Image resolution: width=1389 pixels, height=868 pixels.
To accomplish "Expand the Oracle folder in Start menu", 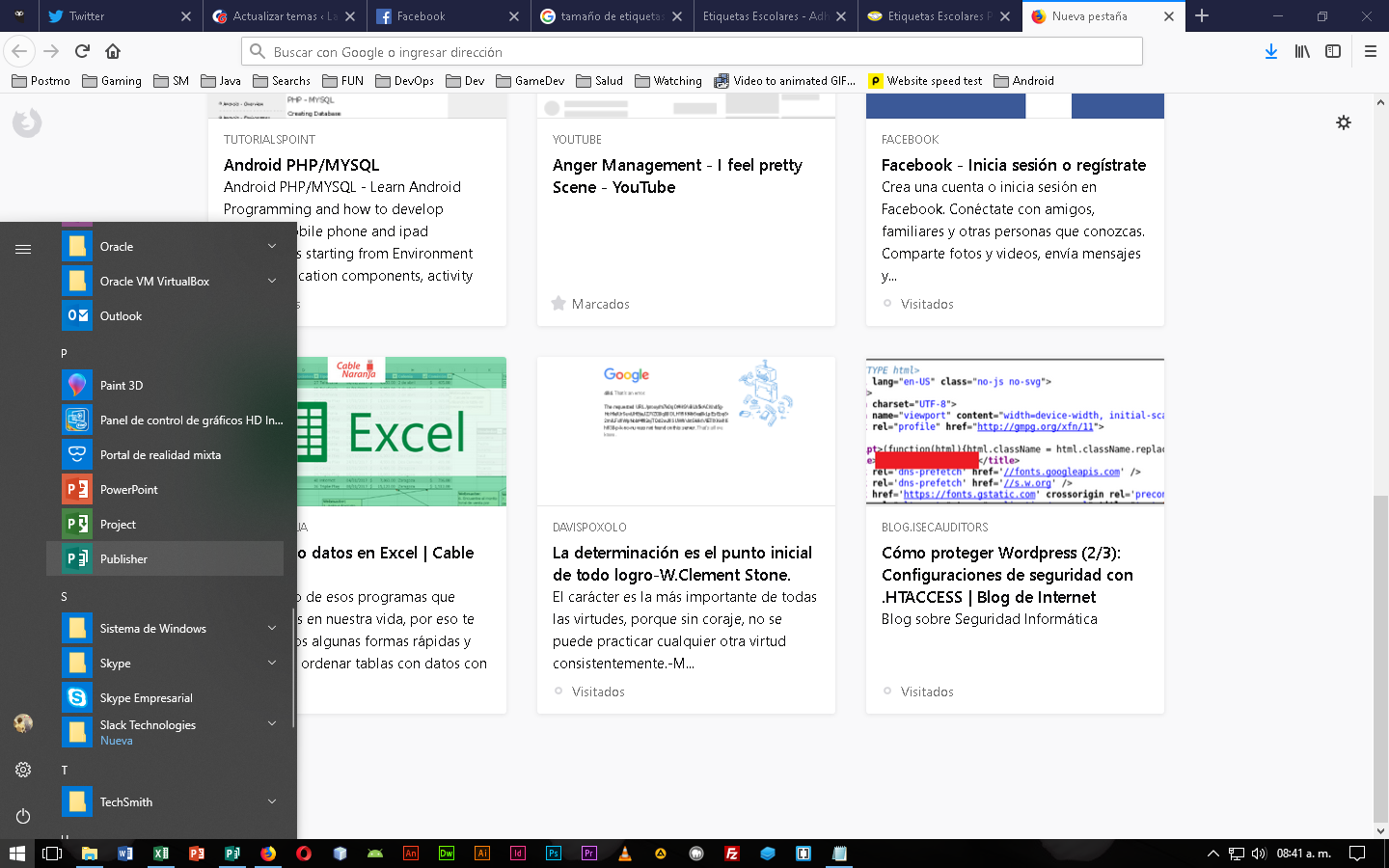I will 272,246.
